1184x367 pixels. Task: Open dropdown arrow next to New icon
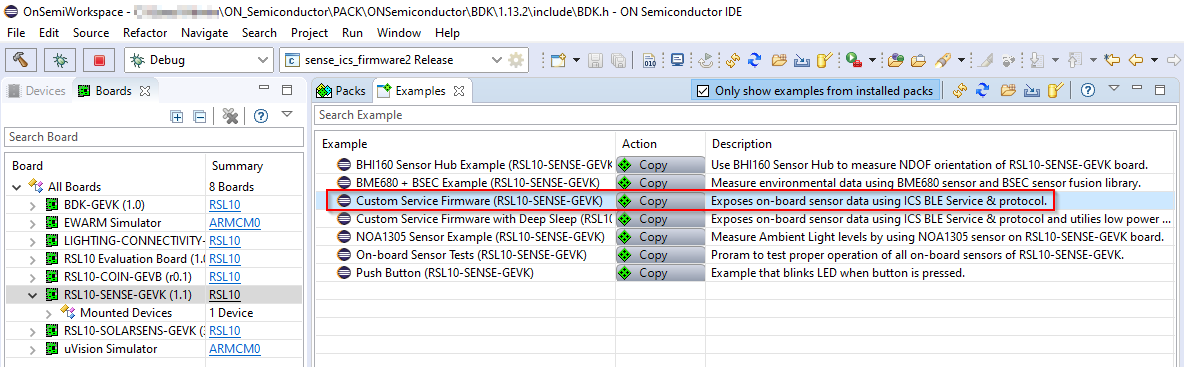576,60
